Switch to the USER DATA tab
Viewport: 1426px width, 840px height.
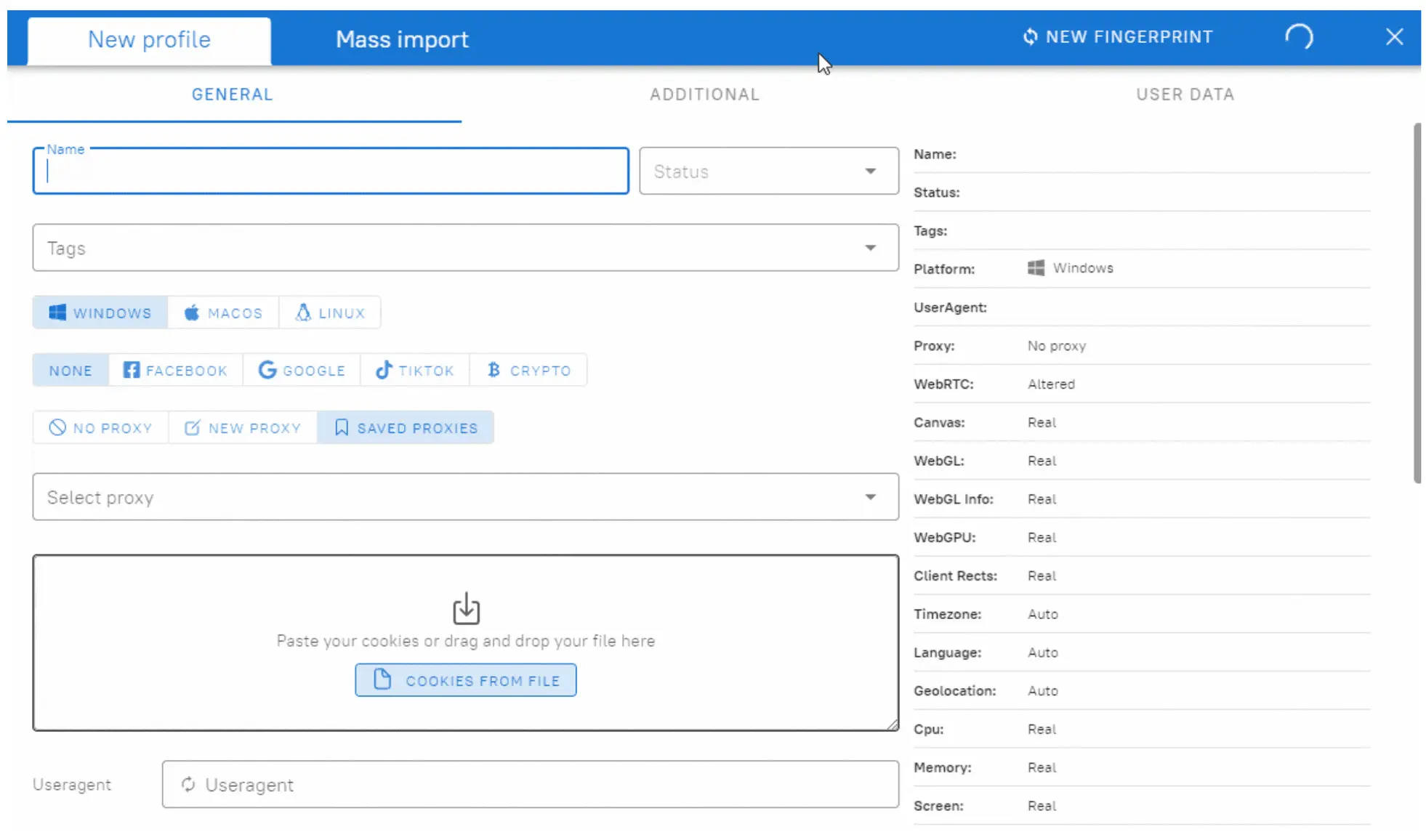coord(1185,94)
